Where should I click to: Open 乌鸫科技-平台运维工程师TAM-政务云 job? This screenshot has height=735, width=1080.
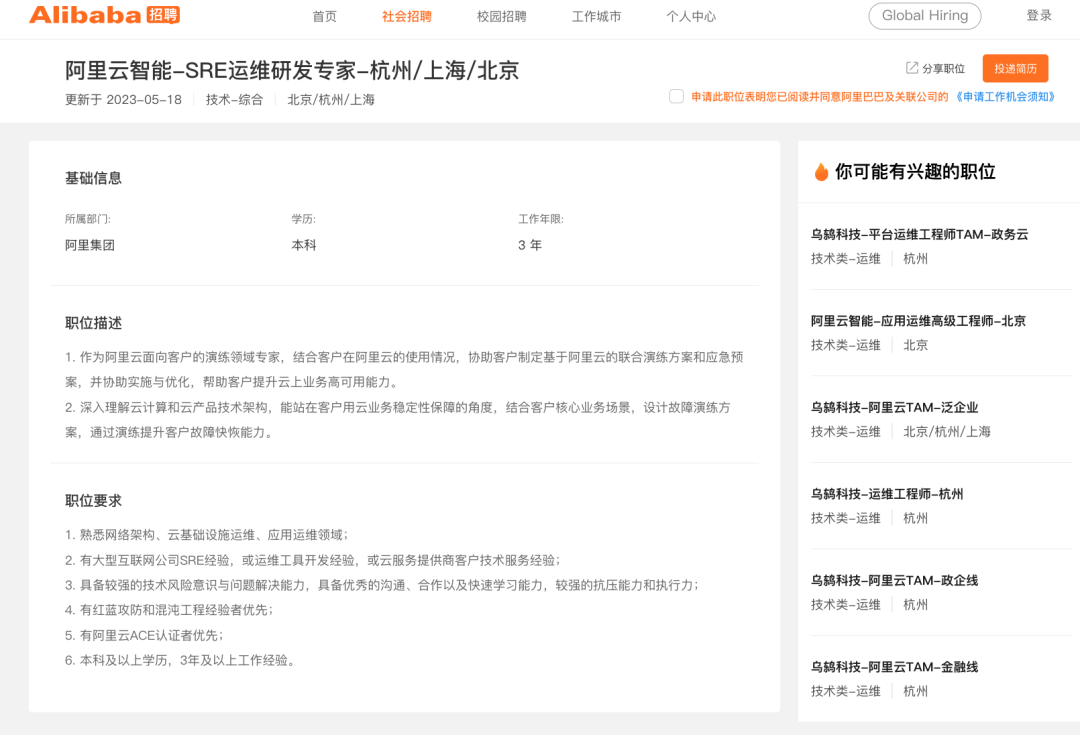[x=919, y=234]
